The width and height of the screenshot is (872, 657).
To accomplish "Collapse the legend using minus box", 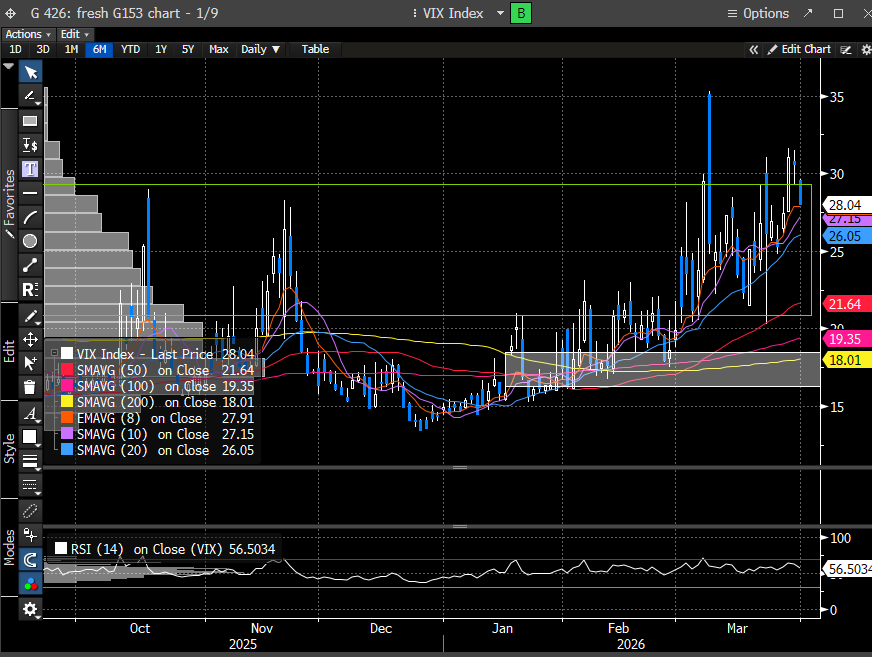I will [54, 353].
